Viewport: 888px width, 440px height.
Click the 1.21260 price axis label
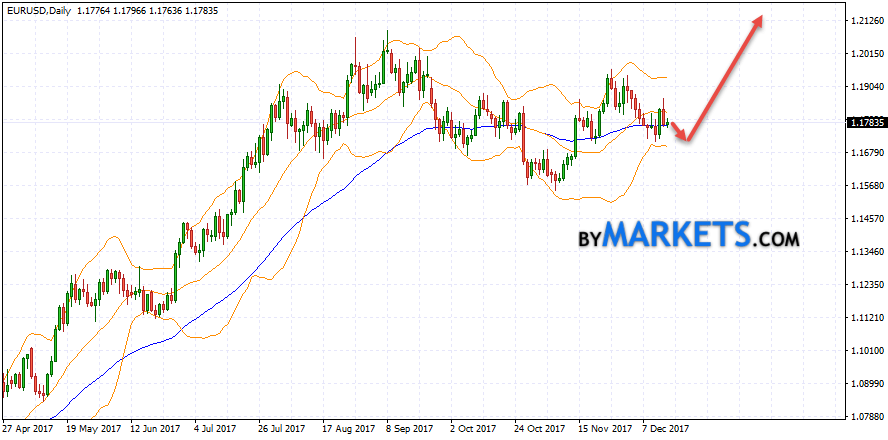tap(860, 21)
